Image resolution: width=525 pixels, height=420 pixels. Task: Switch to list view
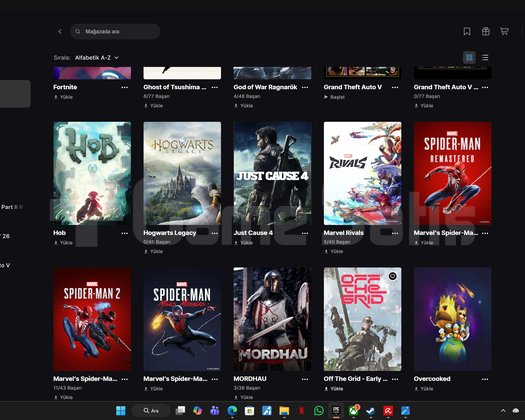pyautogui.click(x=484, y=58)
